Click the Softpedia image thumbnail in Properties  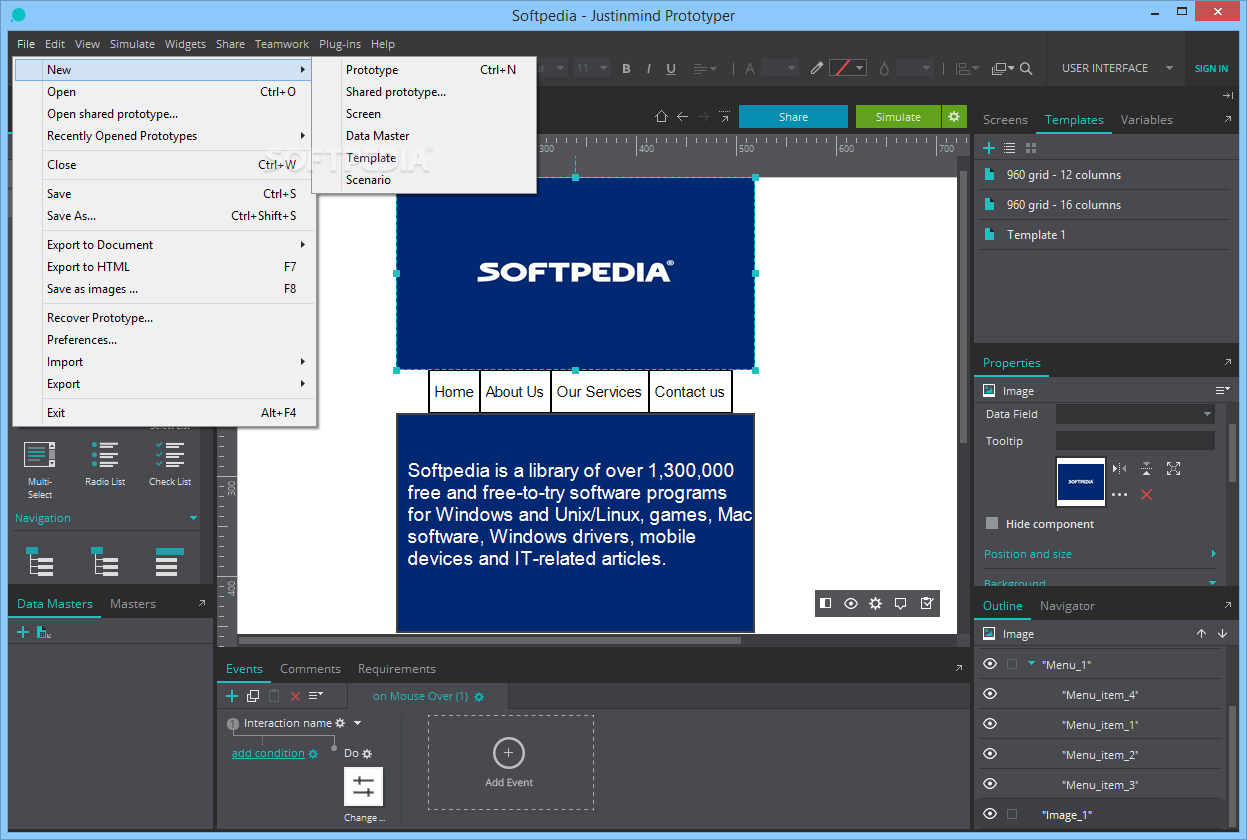pos(1081,482)
